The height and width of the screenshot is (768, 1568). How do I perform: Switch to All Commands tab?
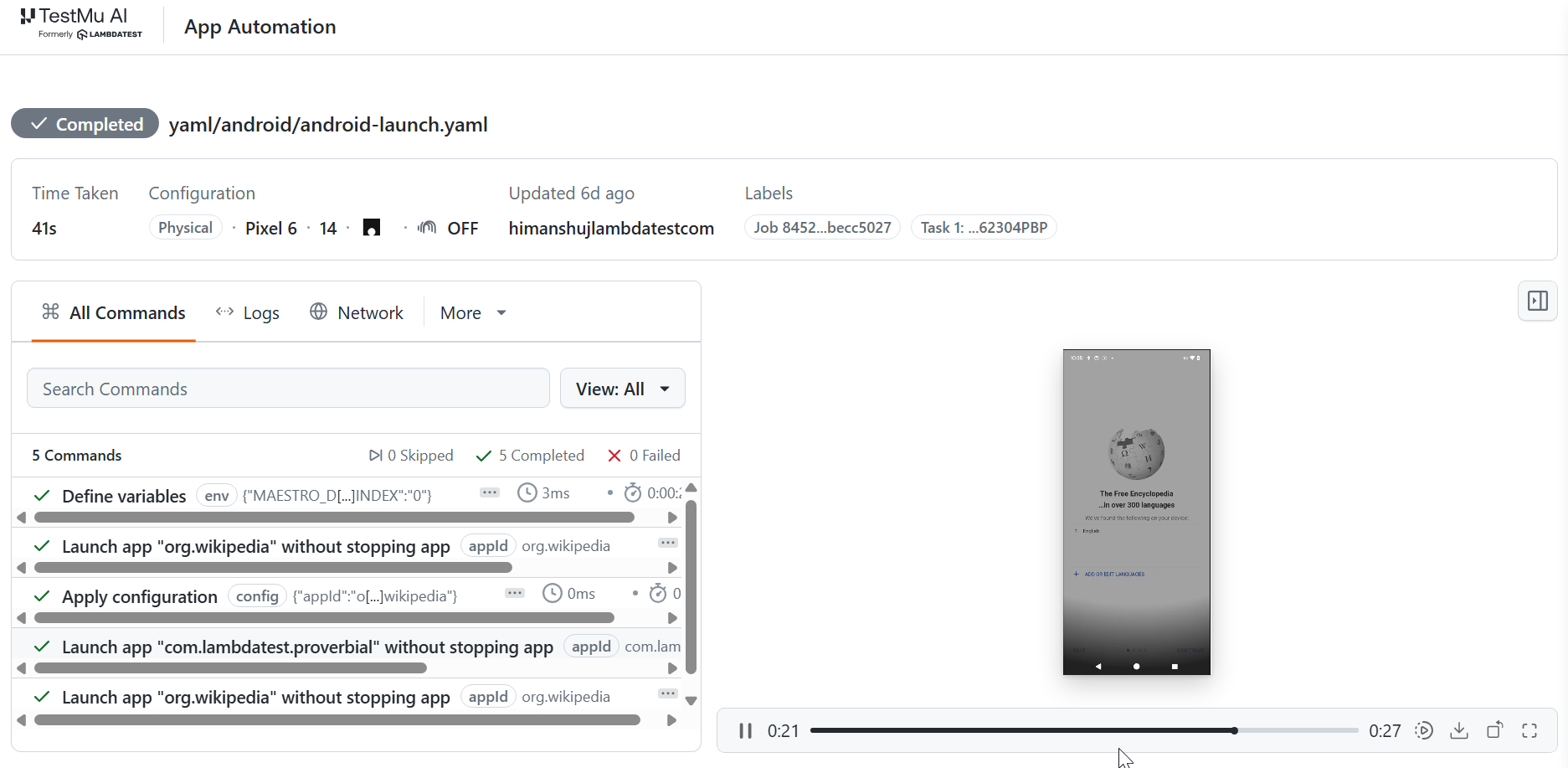click(x=114, y=312)
